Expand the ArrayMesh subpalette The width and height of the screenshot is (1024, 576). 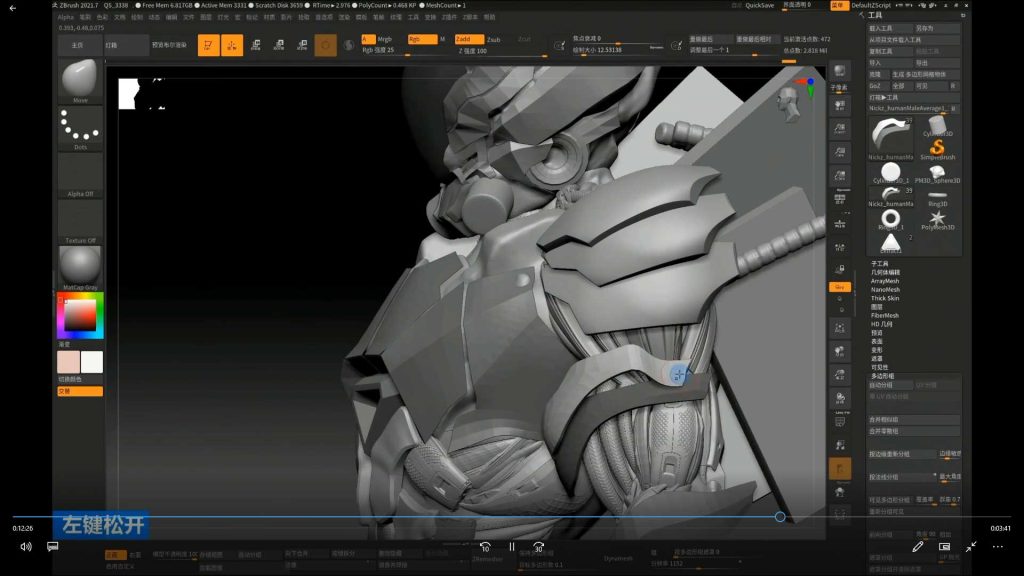coord(885,281)
